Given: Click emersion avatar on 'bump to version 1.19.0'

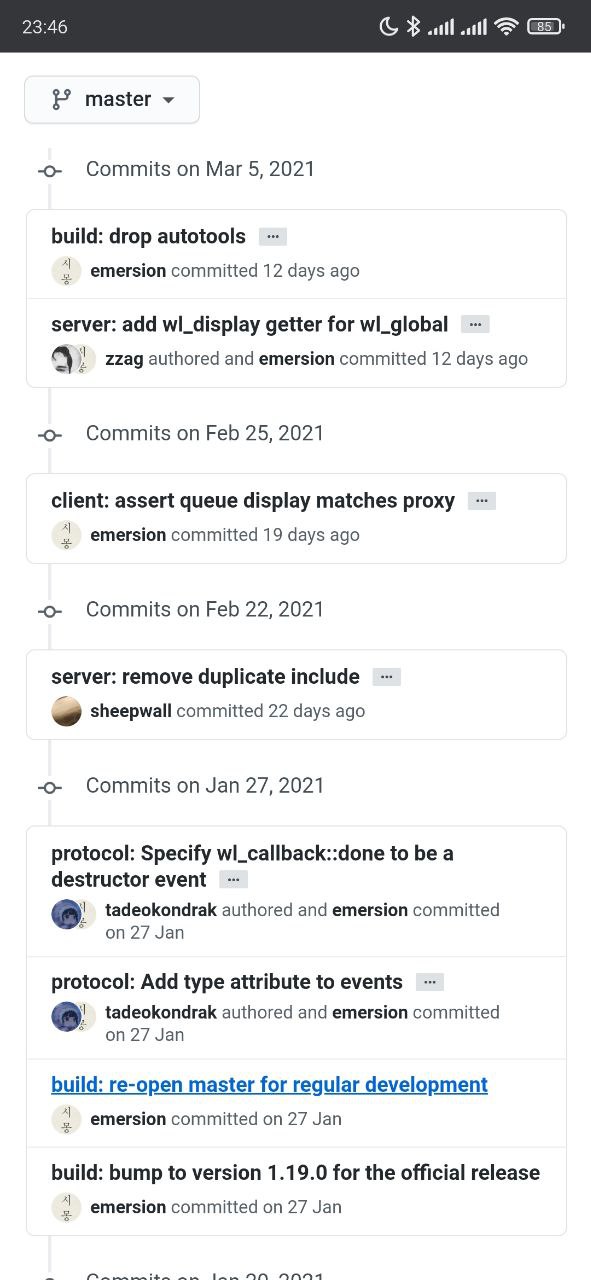Looking at the screenshot, I should coord(66,1207).
